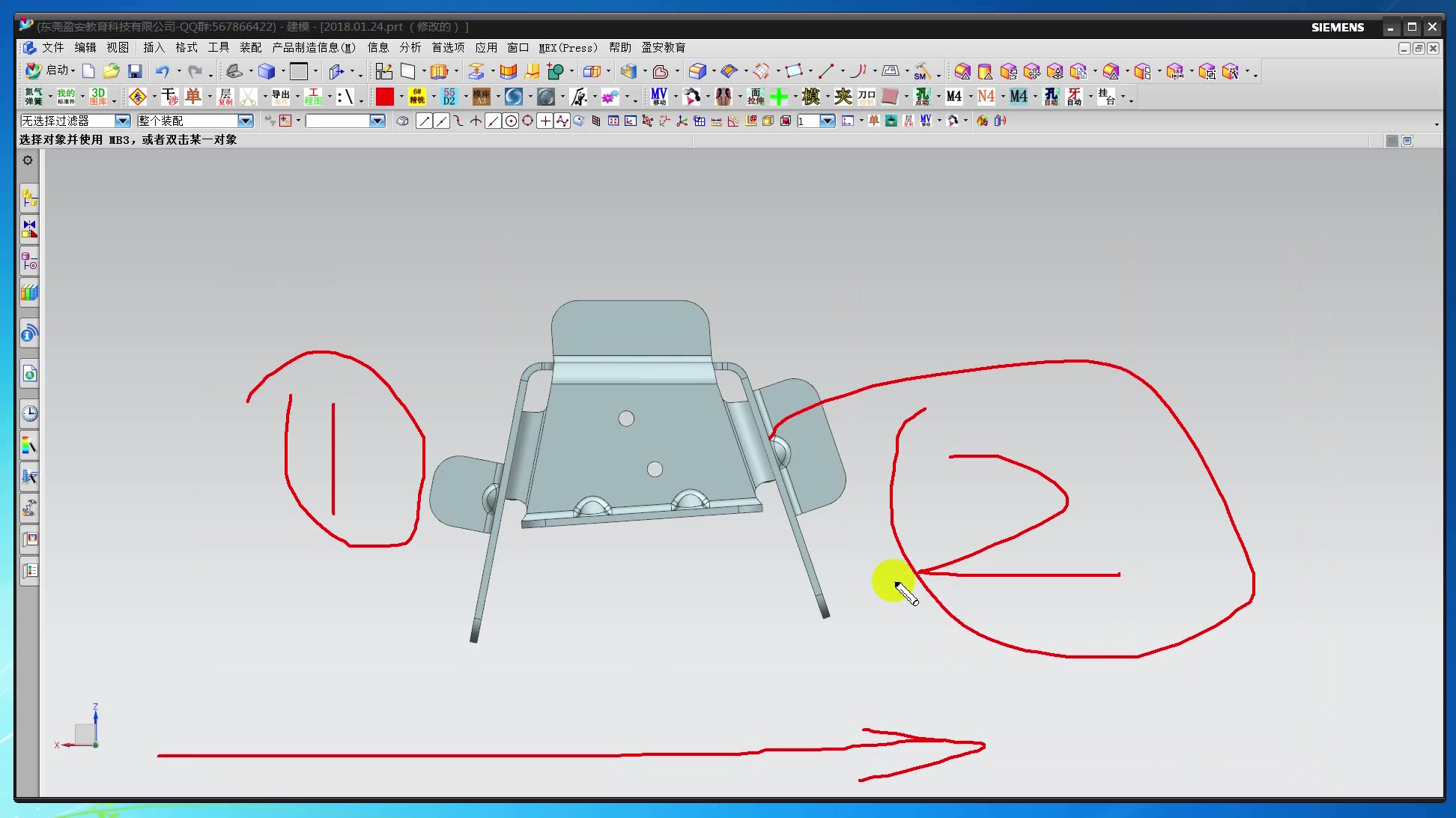Screen dimensions: 1456x818
Task: Toggle the snap to end point option
Action: point(424,121)
